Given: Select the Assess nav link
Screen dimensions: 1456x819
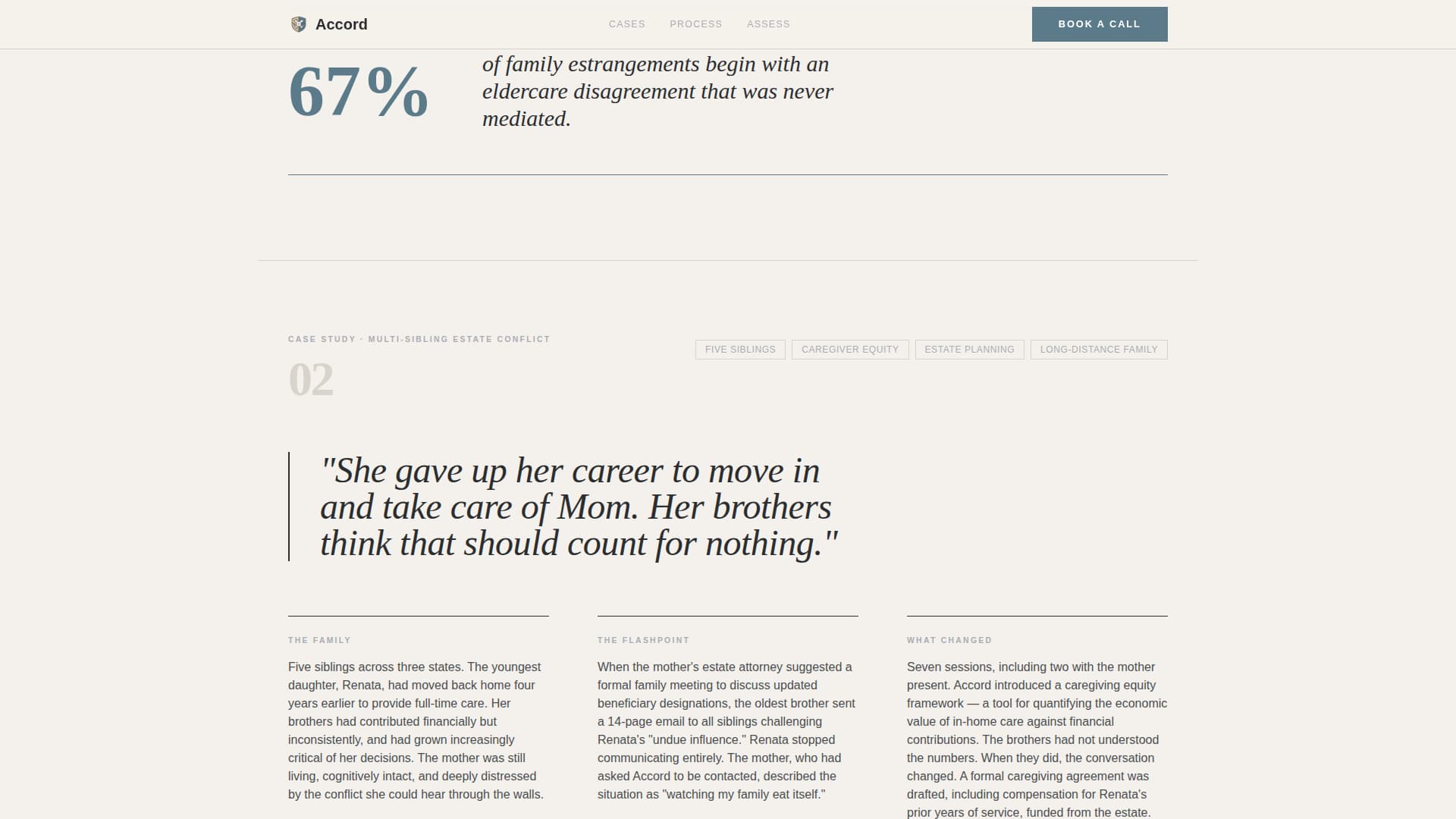Looking at the screenshot, I should click(768, 24).
